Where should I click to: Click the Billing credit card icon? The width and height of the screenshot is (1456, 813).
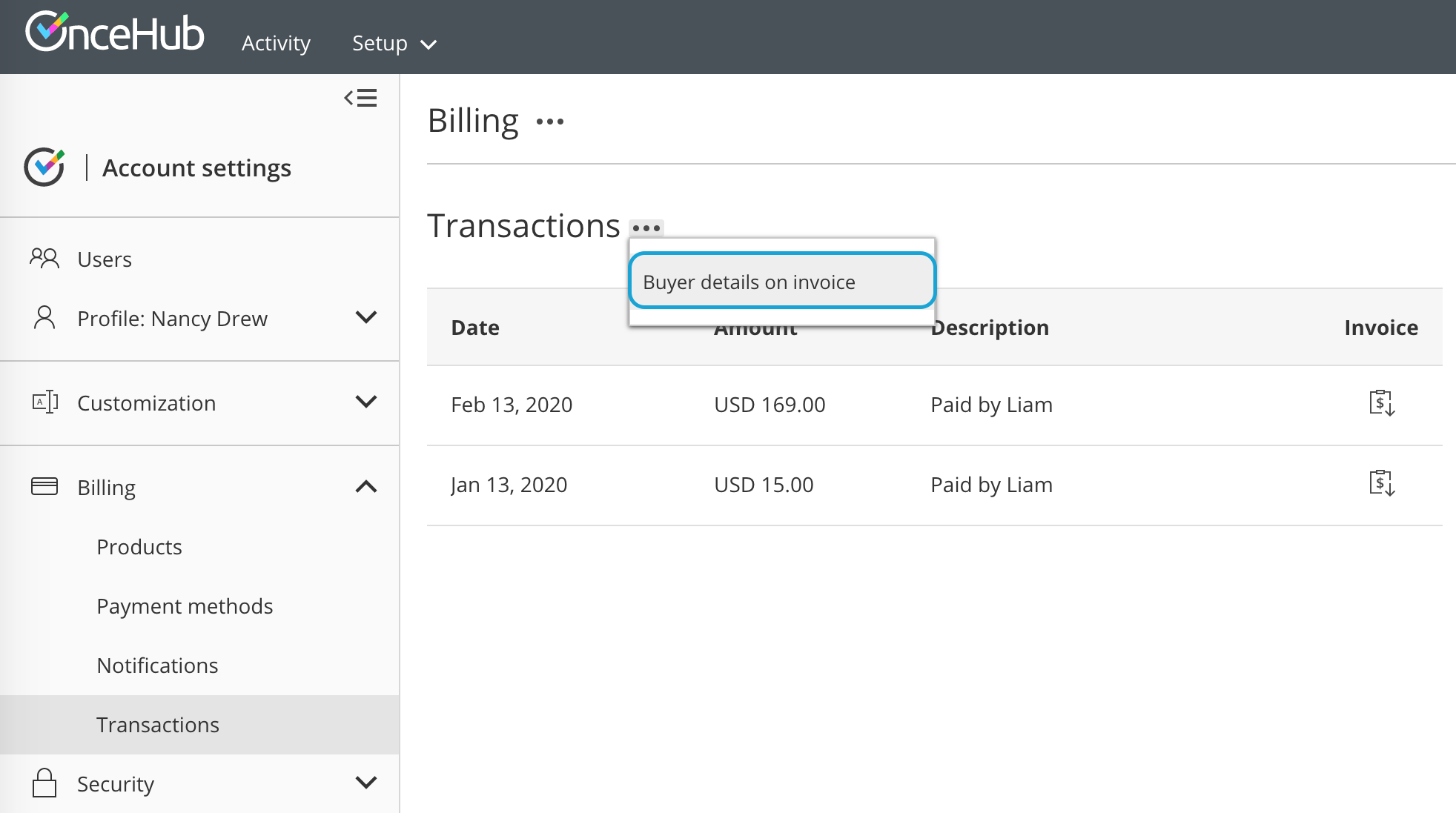(44, 487)
